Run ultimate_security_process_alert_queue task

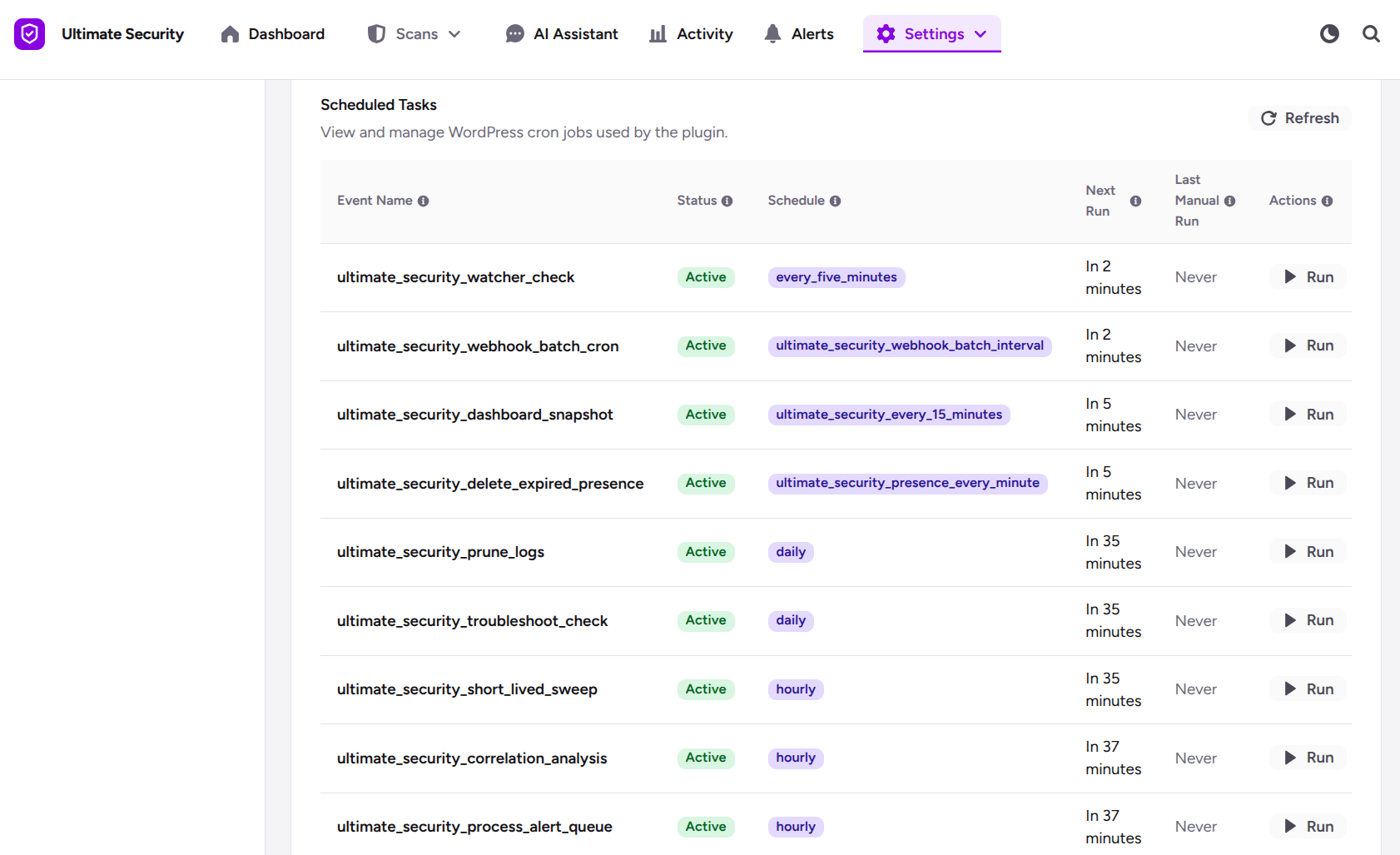(x=1308, y=827)
